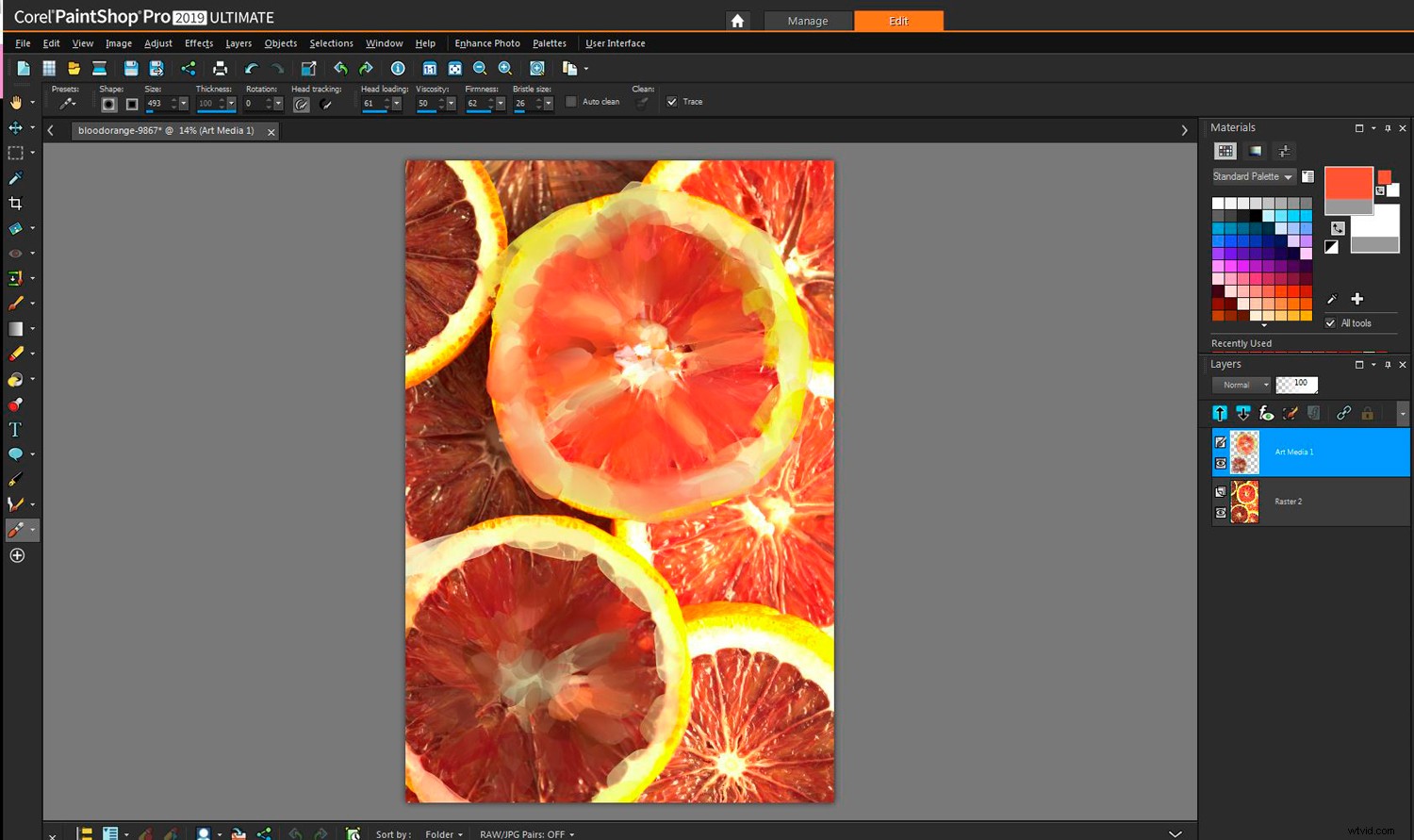This screenshot has height=840, width=1414.
Task: Open the Undo icon in the top toolbar
Action: pyautogui.click(x=252, y=68)
